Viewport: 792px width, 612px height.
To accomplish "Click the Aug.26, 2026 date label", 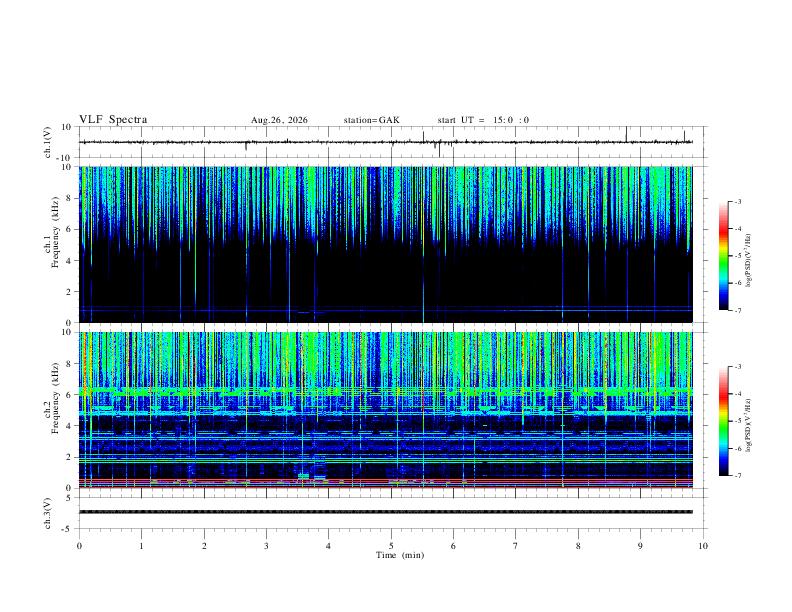I will pyautogui.click(x=279, y=120).
